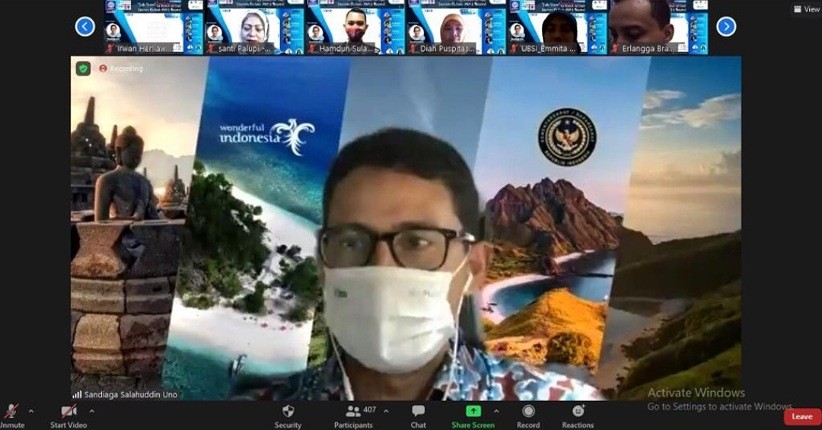Select UBSI_Emmita participant thumbnail

pyautogui.click(x=558, y=27)
